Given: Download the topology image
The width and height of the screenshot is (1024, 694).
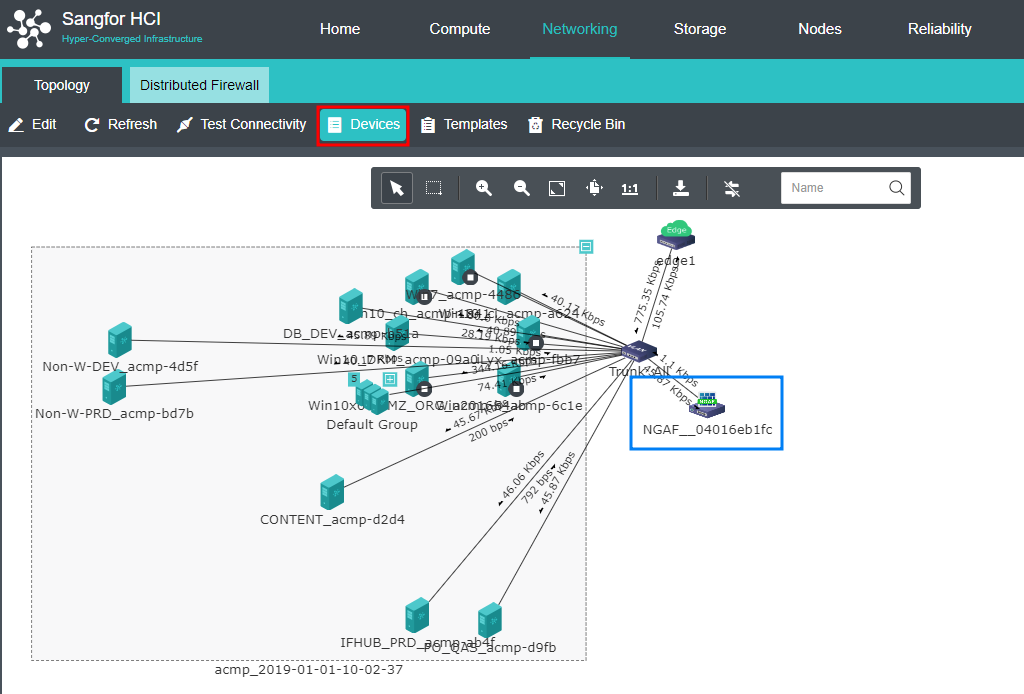Looking at the screenshot, I should 680,188.
